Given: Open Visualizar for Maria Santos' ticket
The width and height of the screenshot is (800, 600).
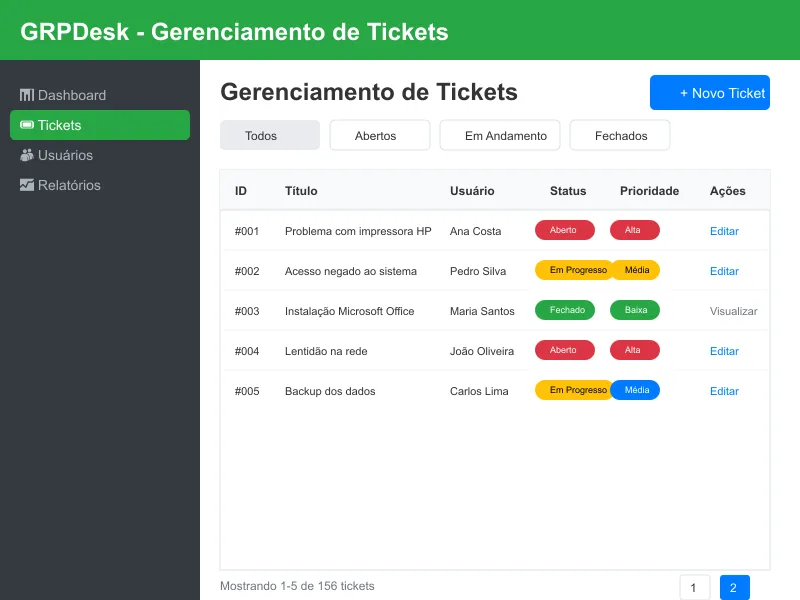Looking at the screenshot, I should tap(733, 311).
